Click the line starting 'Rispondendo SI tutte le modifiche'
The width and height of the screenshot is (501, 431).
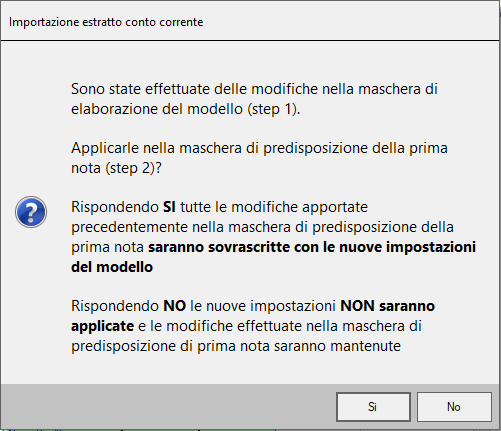(x=219, y=207)
